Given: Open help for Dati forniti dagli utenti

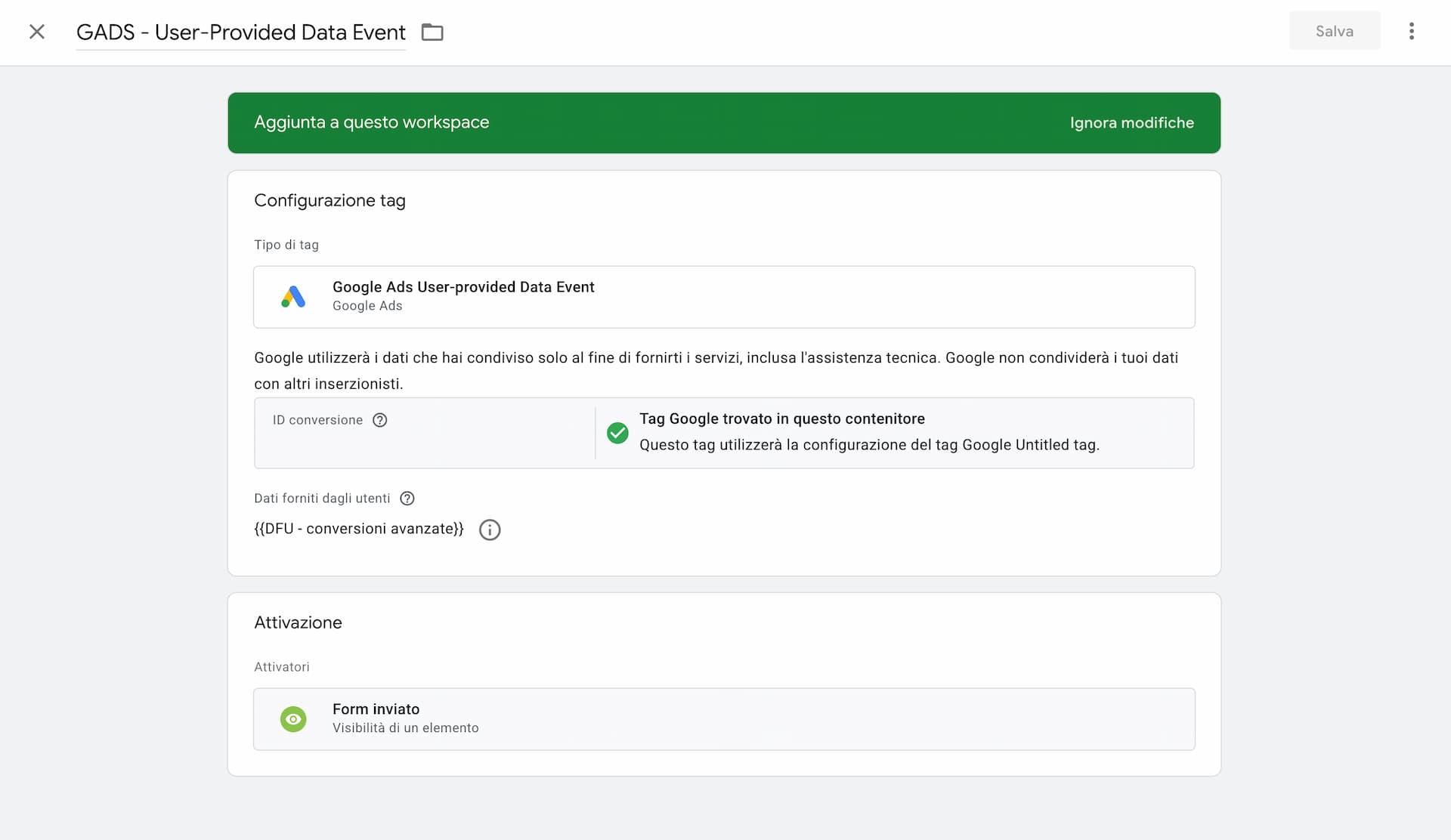Looking at the screenshot, I should tap(407, 499).
